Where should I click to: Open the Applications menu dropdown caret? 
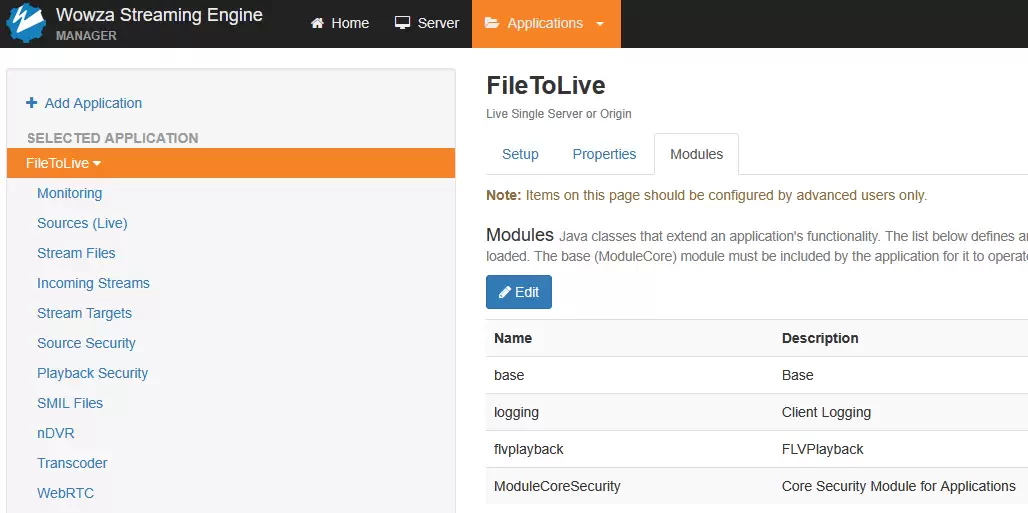coord(599,24)
